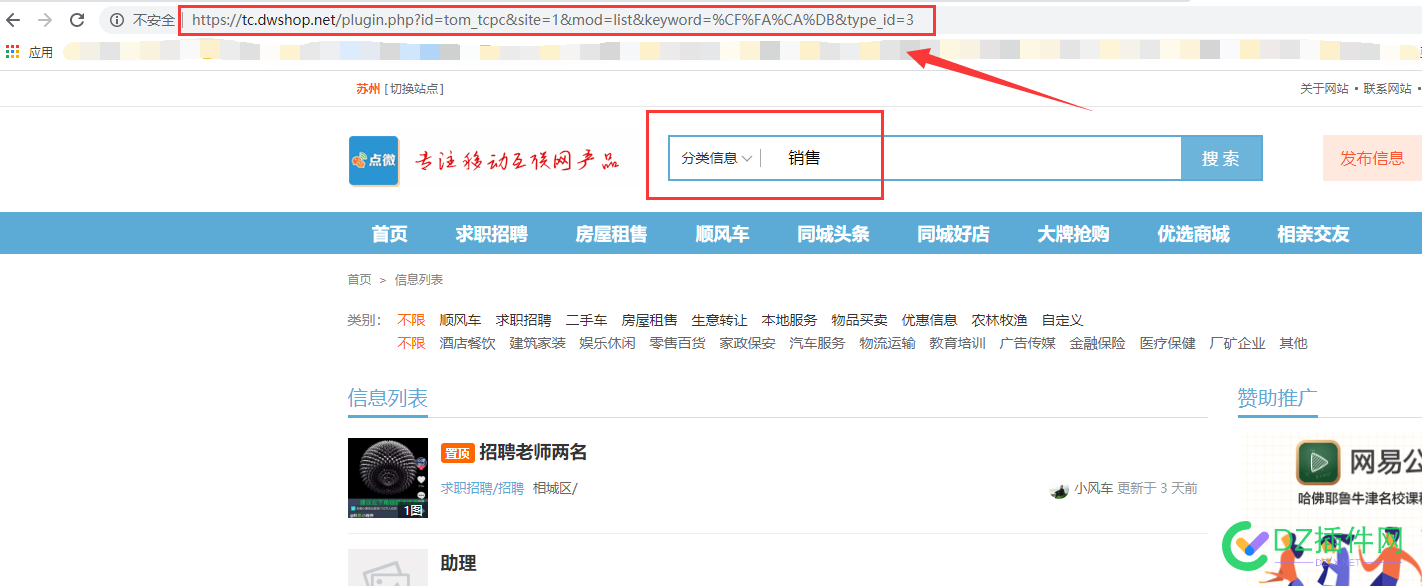Go to 优选商城 navigation tab

pos(1193,234)
